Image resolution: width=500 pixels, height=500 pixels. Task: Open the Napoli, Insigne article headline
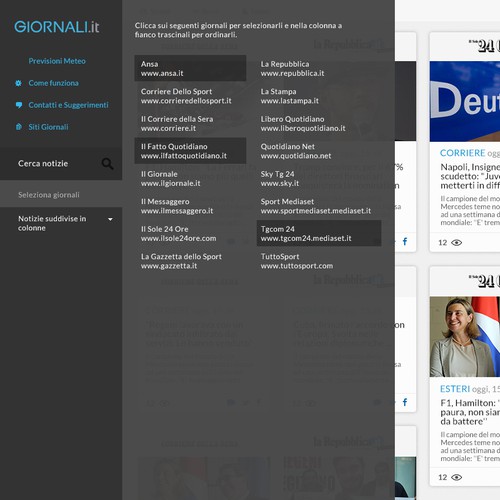470,176
